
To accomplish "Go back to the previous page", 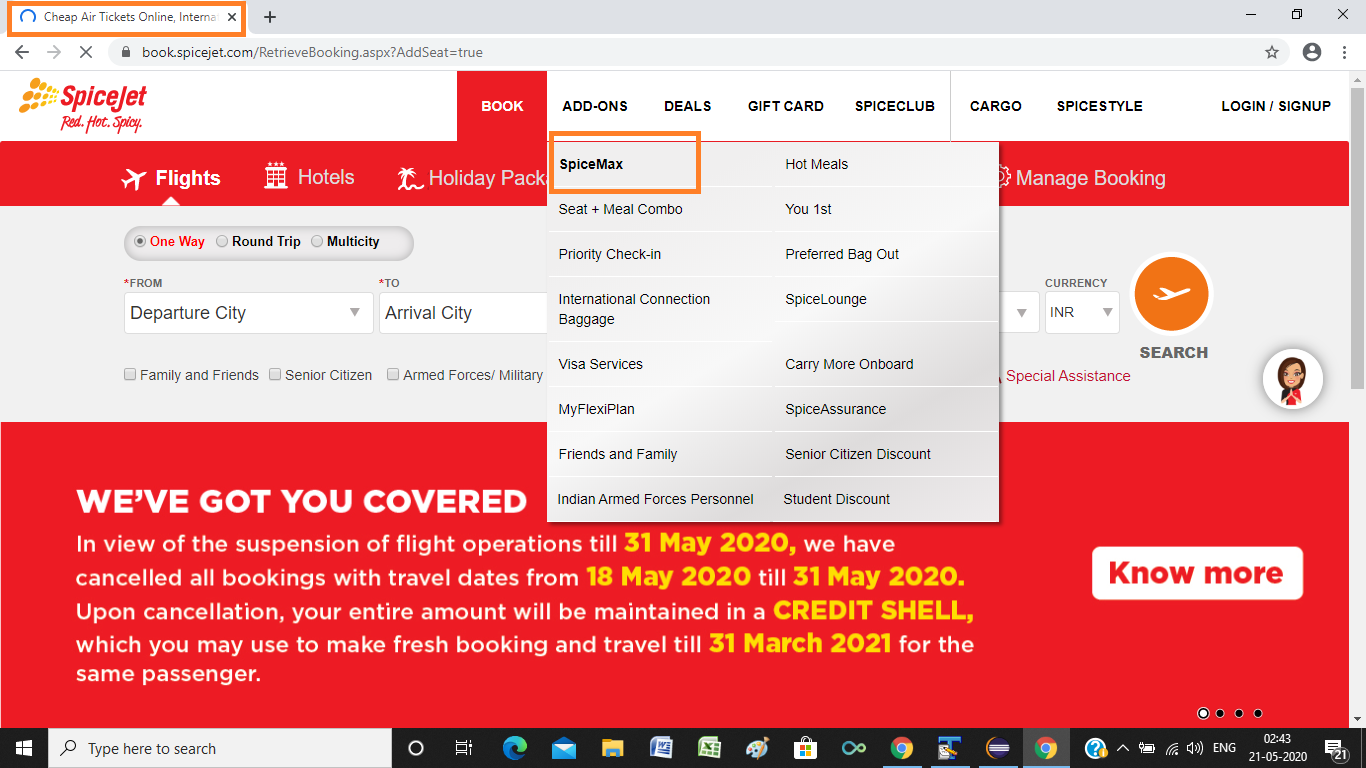I will pyautogui.click(x=23, y=52).
